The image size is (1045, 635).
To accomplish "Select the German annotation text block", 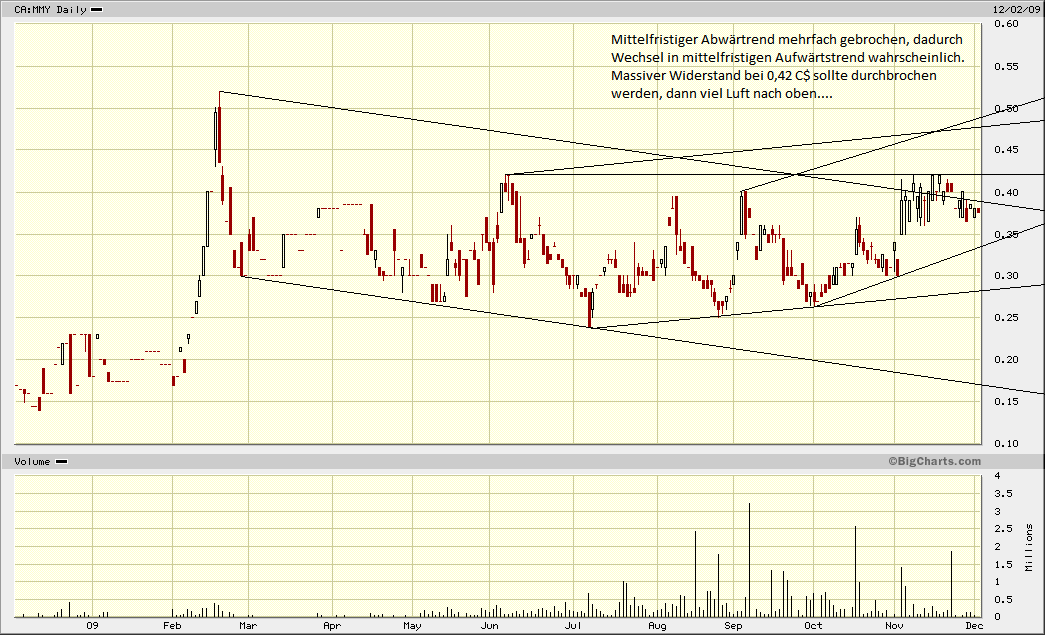I will click(x=787, y=66).
